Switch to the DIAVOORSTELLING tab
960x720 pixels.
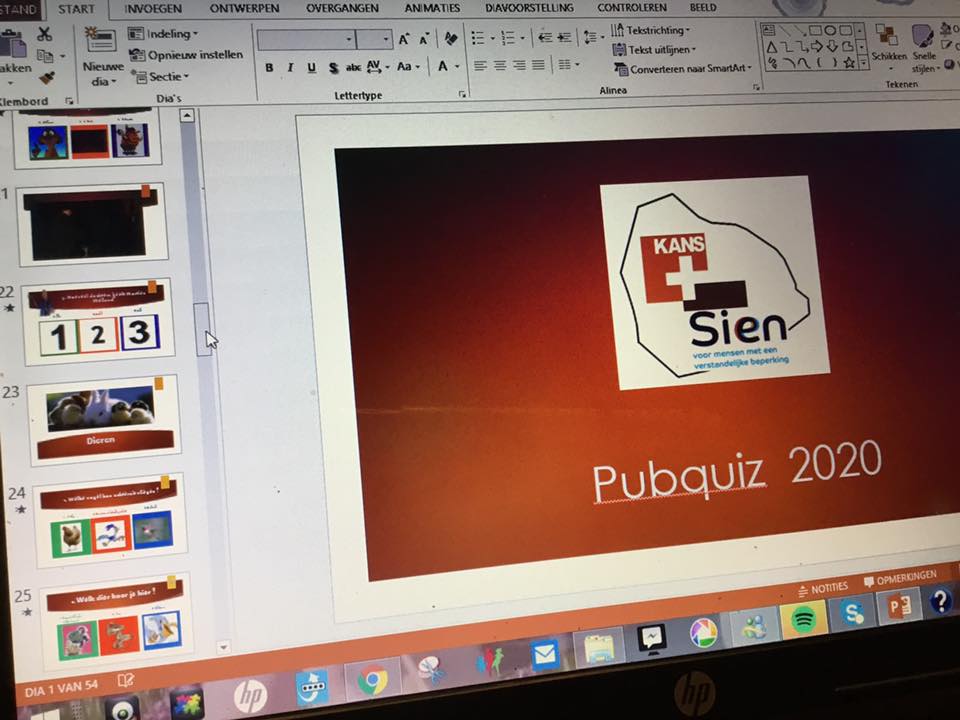coord(530,8)
